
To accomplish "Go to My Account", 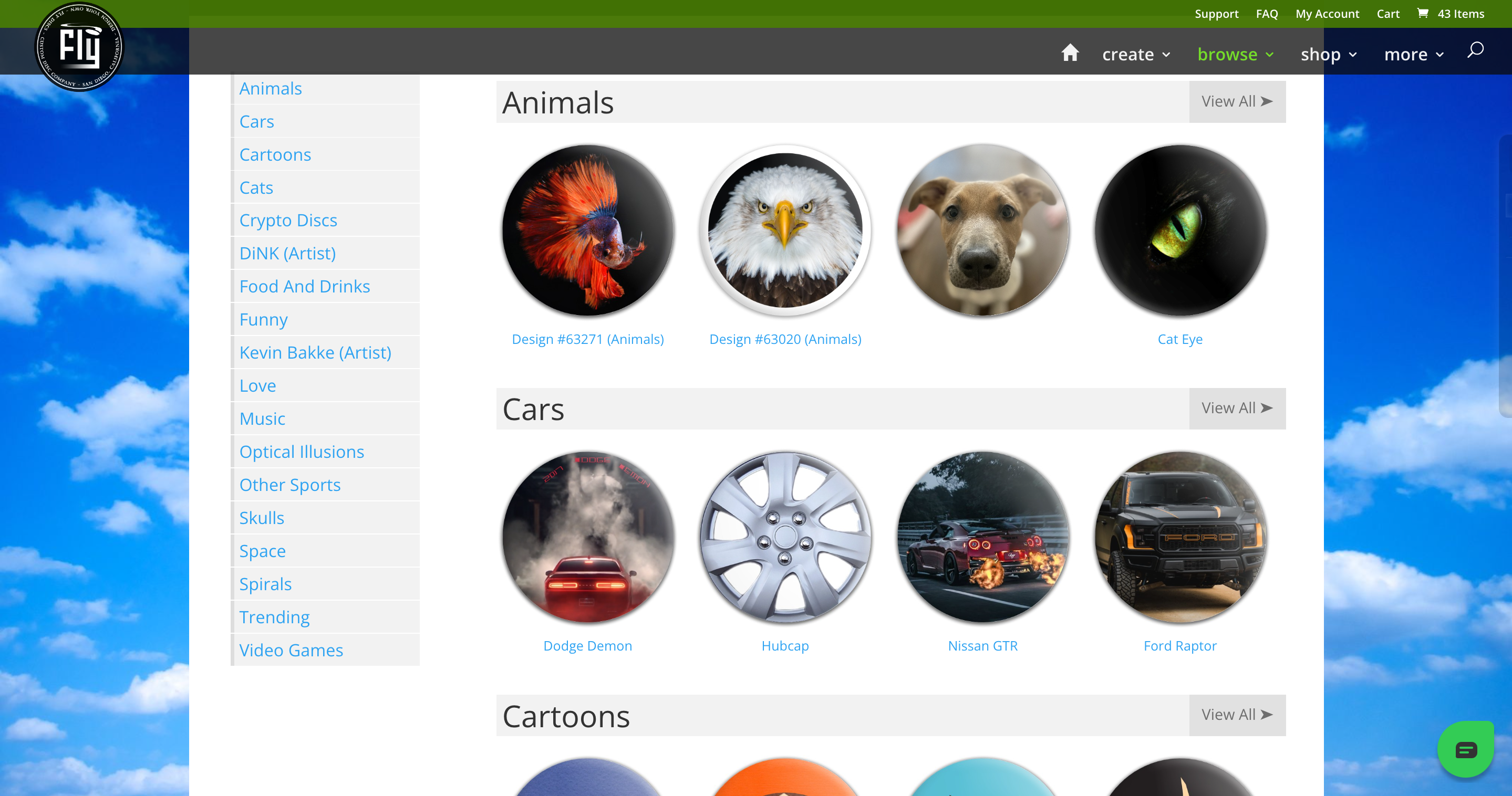I will coord(1327,14).
